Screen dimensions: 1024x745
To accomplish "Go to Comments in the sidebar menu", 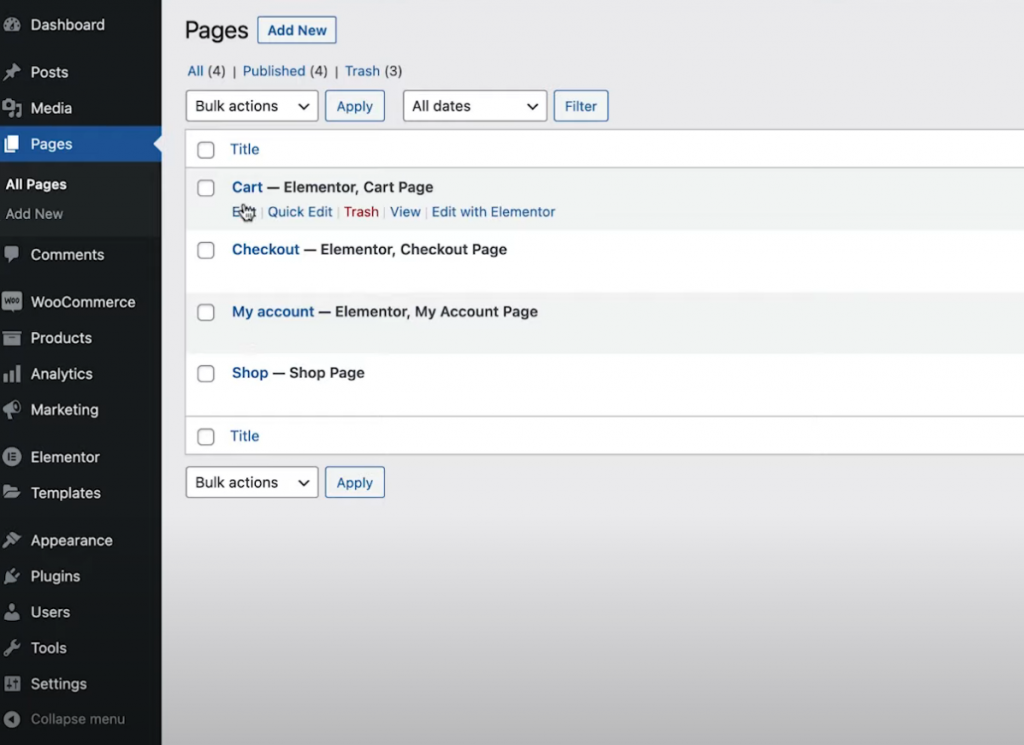I will (x=67, y=255).
